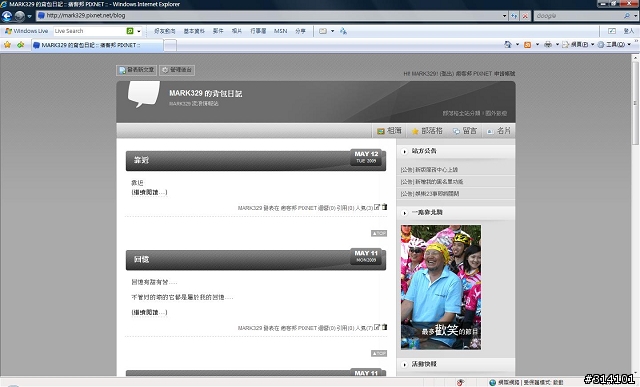This screenshot has height=387, width=640.
Task: Click the Windows Live sign-in 登入 link
Action: click(629, 31)
